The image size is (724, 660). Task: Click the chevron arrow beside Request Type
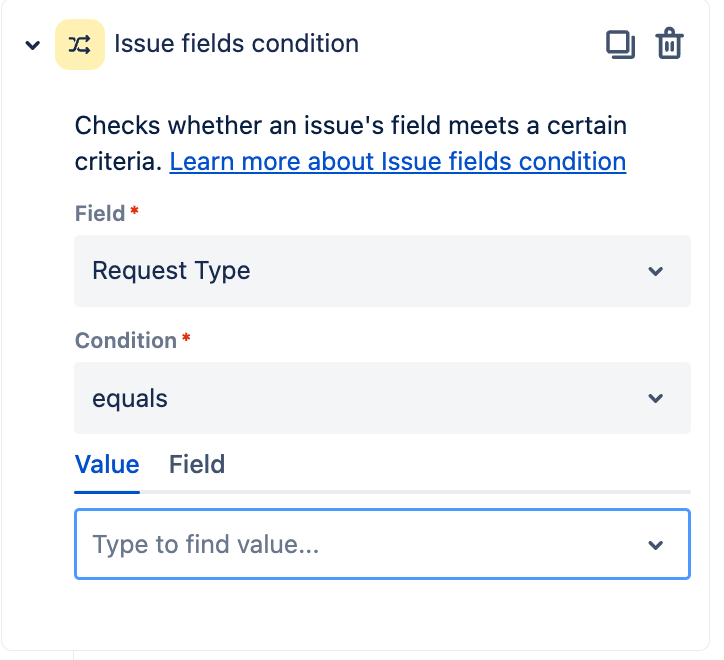tap(656, 271)
